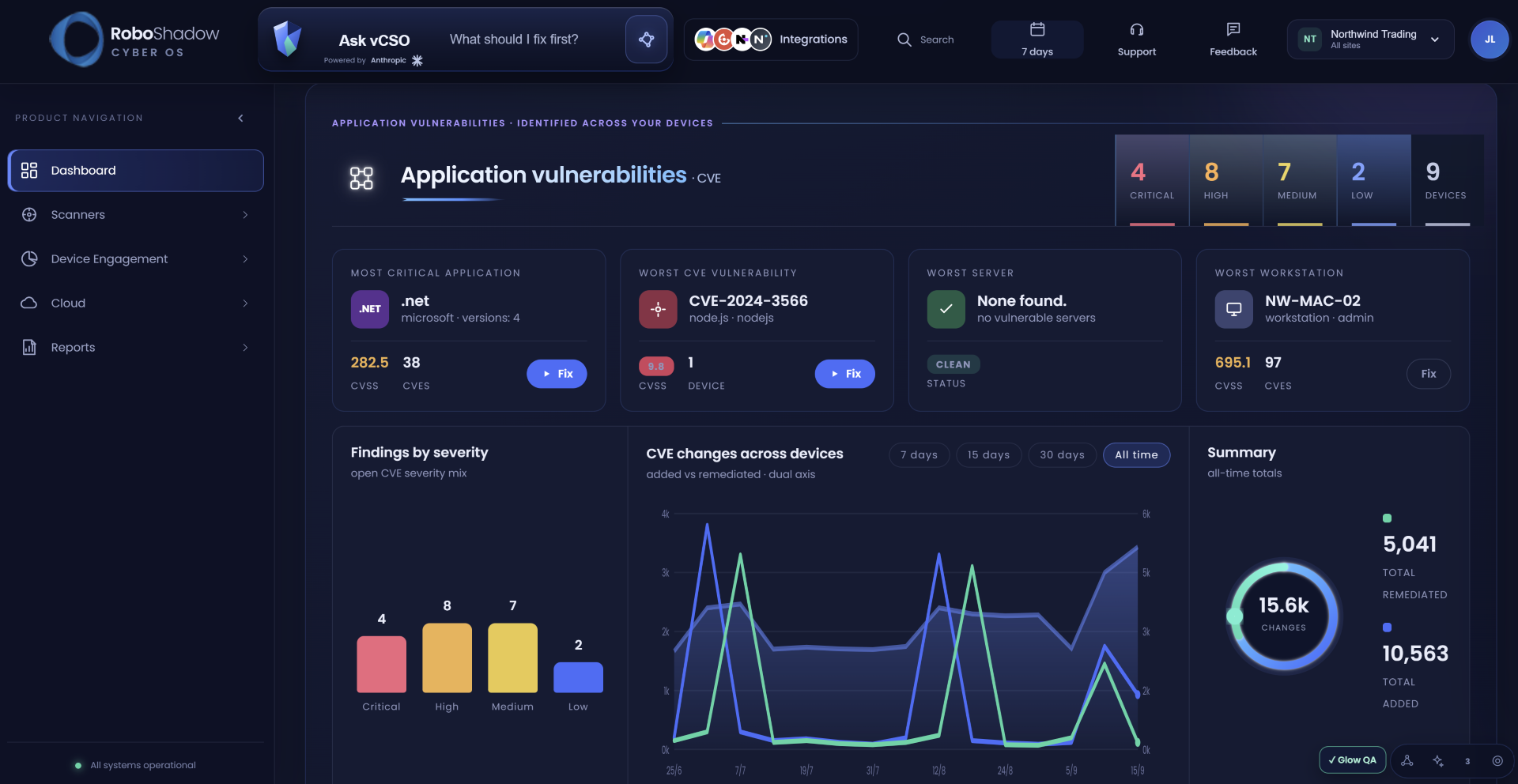Click the Reports chart icon
Screen dimensions: 1518x784
coord(29,348)
